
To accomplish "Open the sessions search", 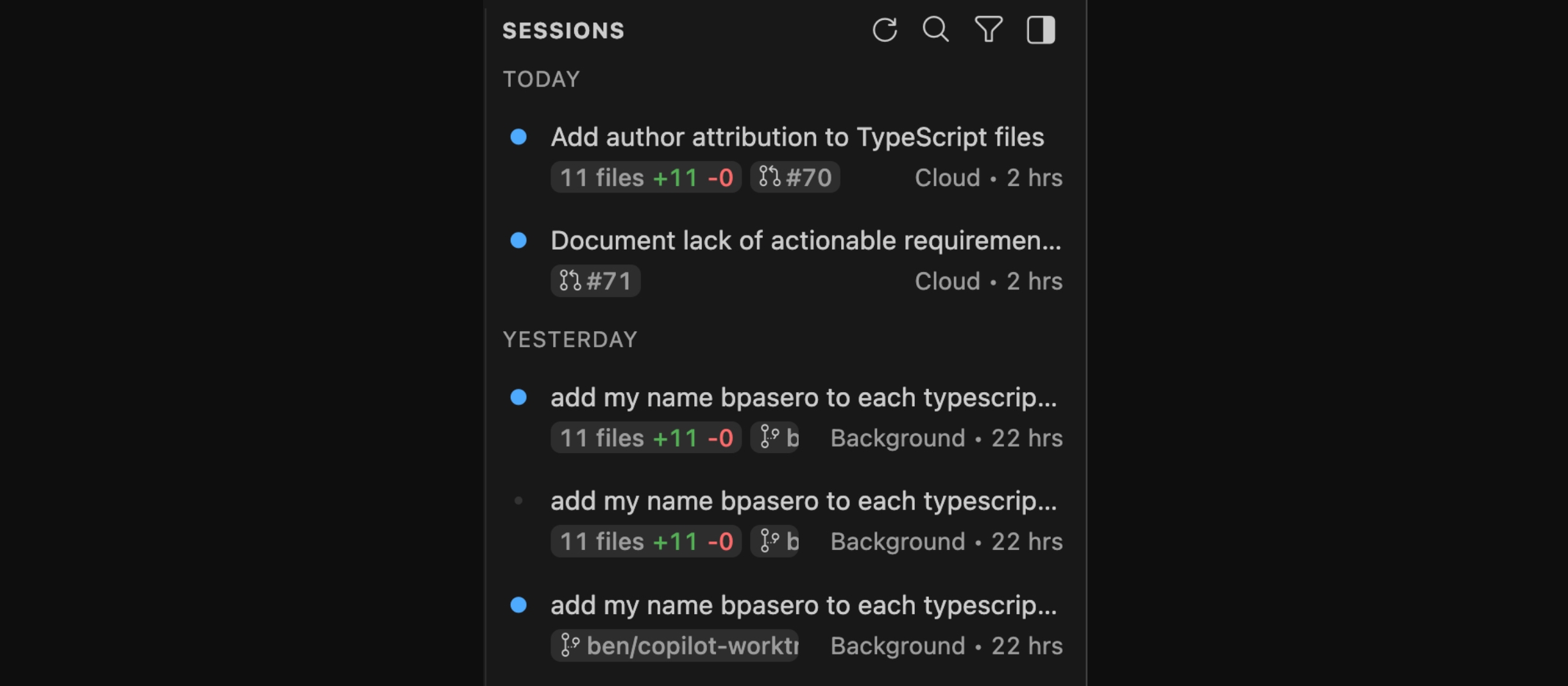I will click(935, 30).
